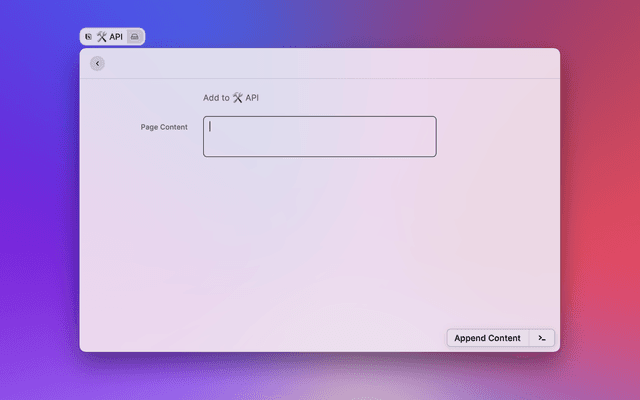Click the word Append on the submit button
The height and width of the screenshot is (400, 640).
pos(469,338)
